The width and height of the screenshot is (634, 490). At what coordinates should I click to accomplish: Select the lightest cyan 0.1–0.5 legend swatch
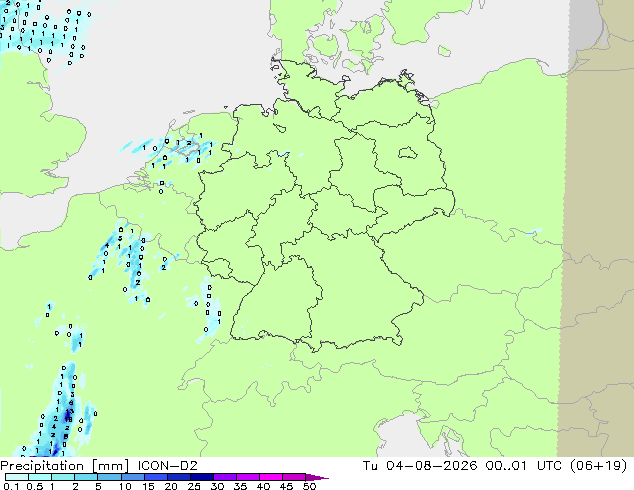pyautogui.click(x=17, y=477)
